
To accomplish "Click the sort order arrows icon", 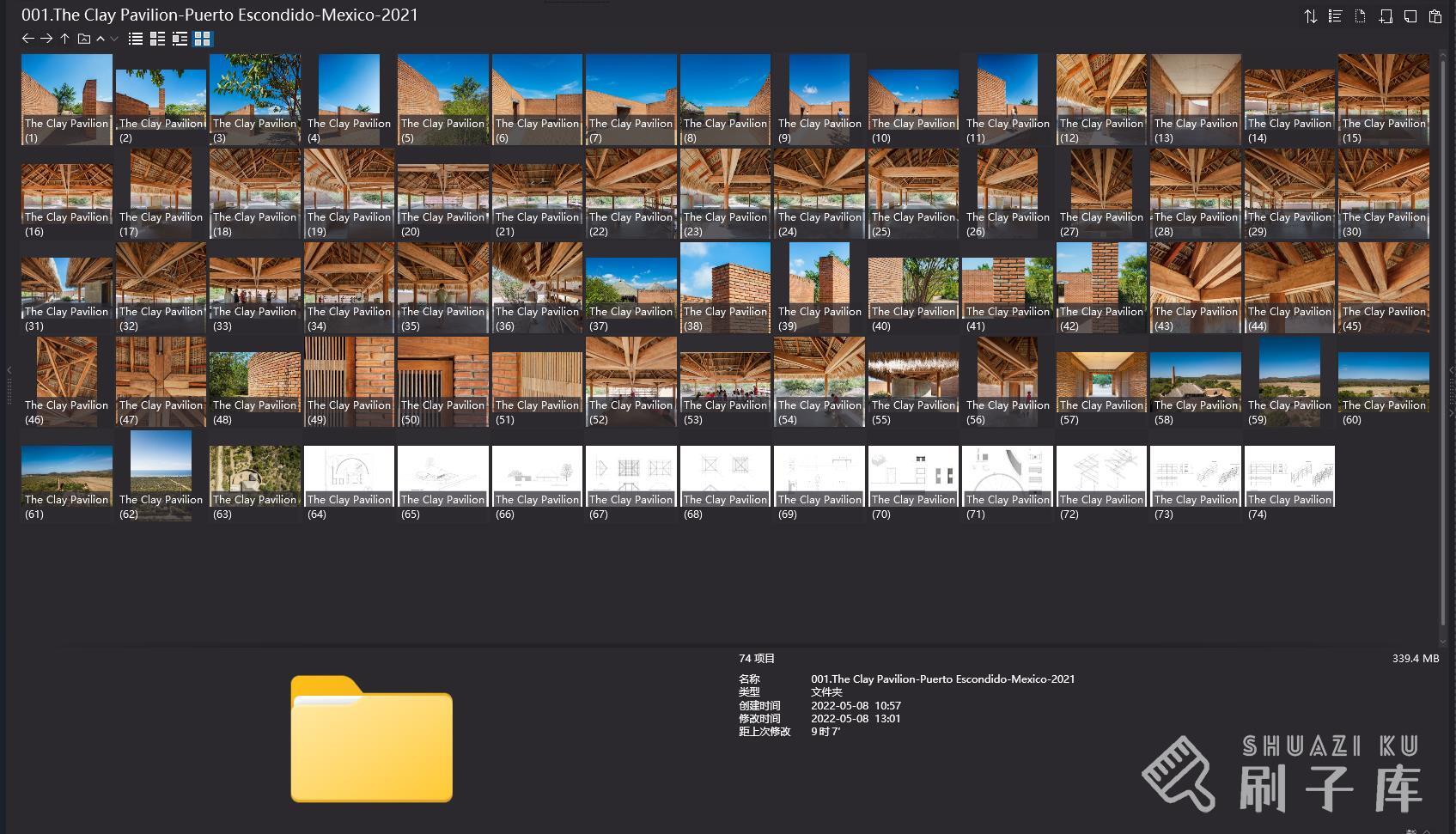I will pos(1310,16).
